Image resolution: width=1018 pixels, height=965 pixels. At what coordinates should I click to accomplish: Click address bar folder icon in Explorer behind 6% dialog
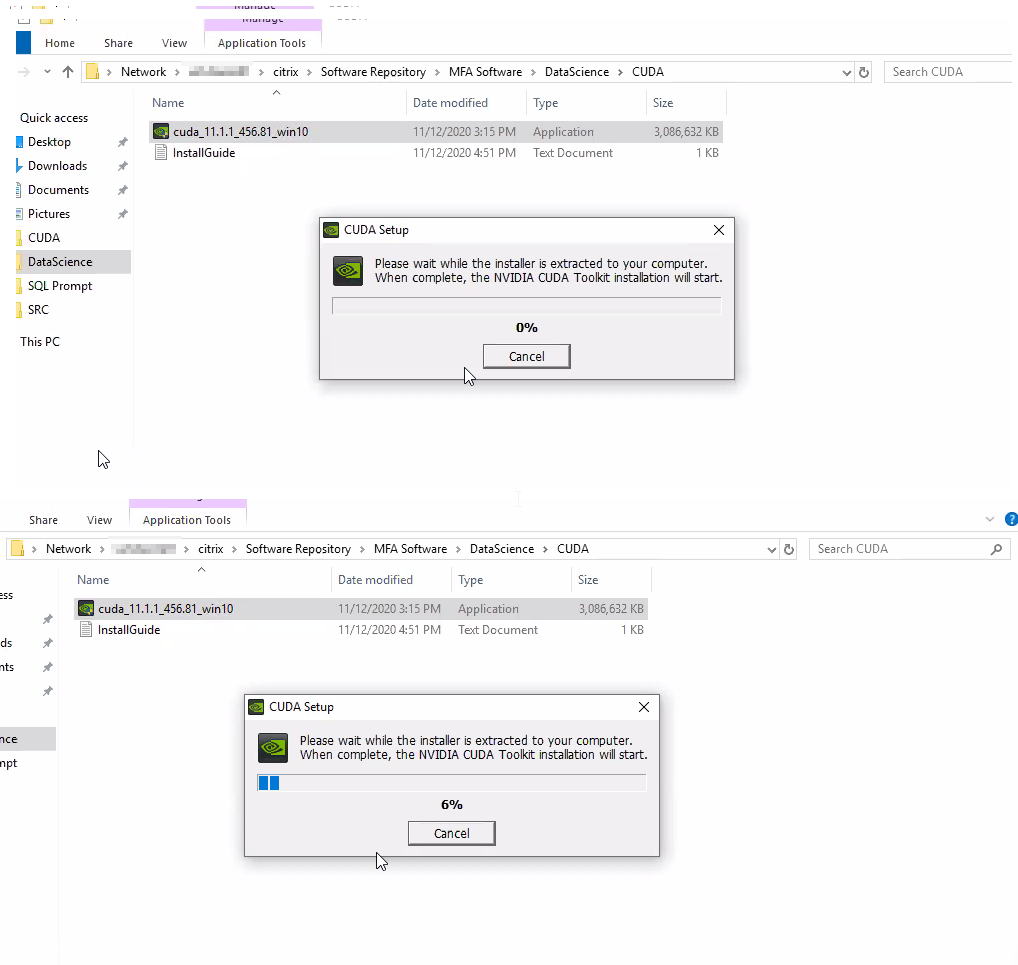[18, 549]
